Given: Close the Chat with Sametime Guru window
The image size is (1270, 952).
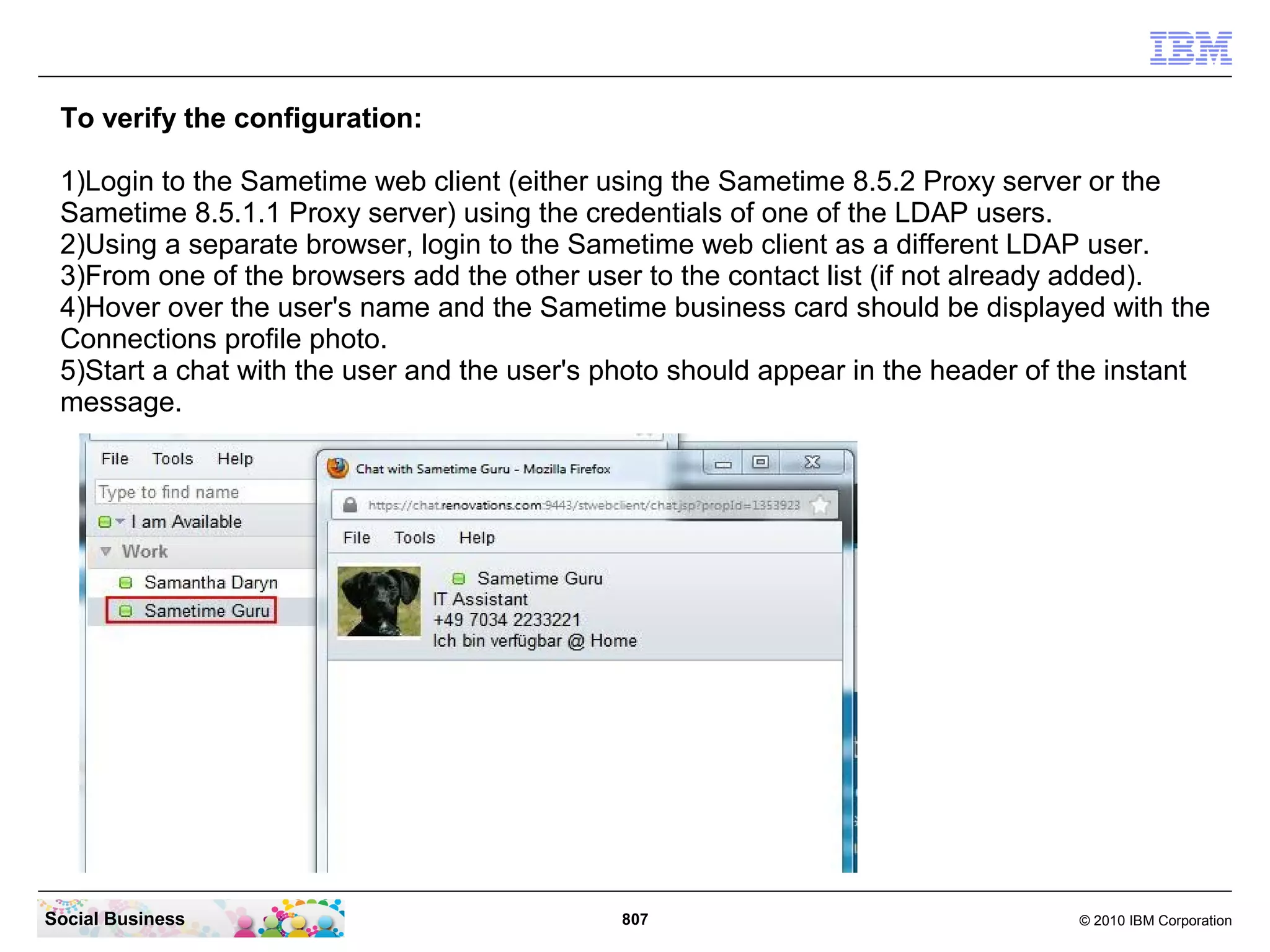Looking at the screenshot, I should coord(812,462).
